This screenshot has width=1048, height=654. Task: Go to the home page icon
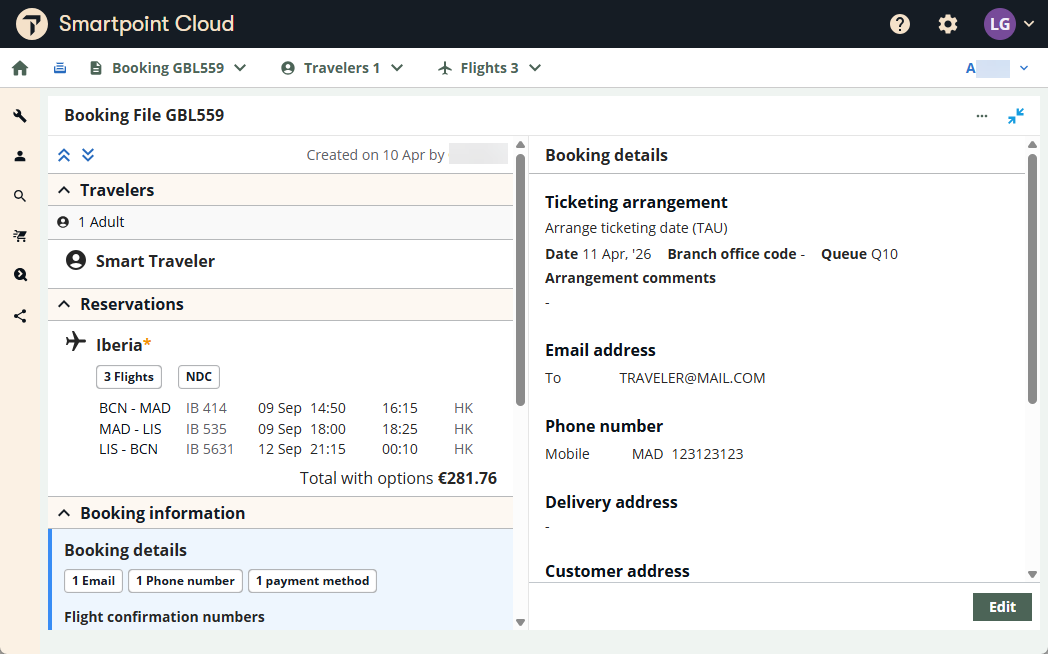coord(20,68)
